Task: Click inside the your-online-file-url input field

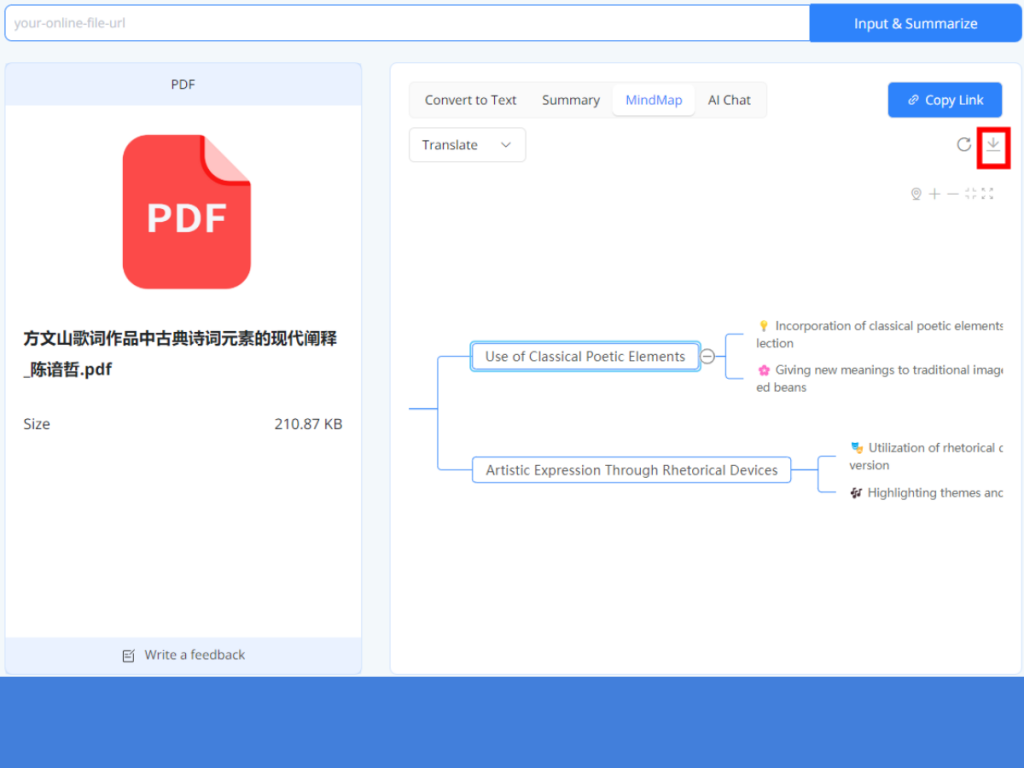Action: [400, 22]
